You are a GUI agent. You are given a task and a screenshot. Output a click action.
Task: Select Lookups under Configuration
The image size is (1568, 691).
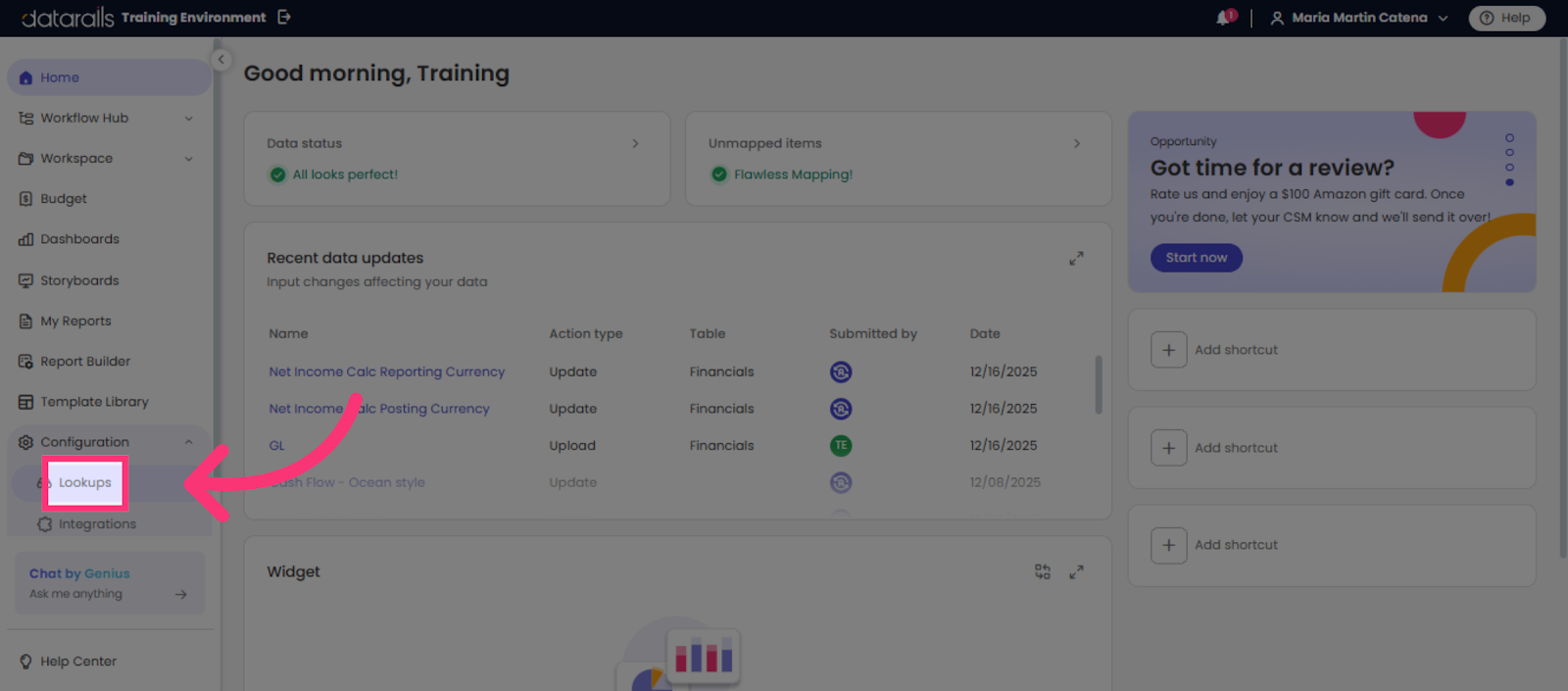pyautogui.click(x=85, y=482)
